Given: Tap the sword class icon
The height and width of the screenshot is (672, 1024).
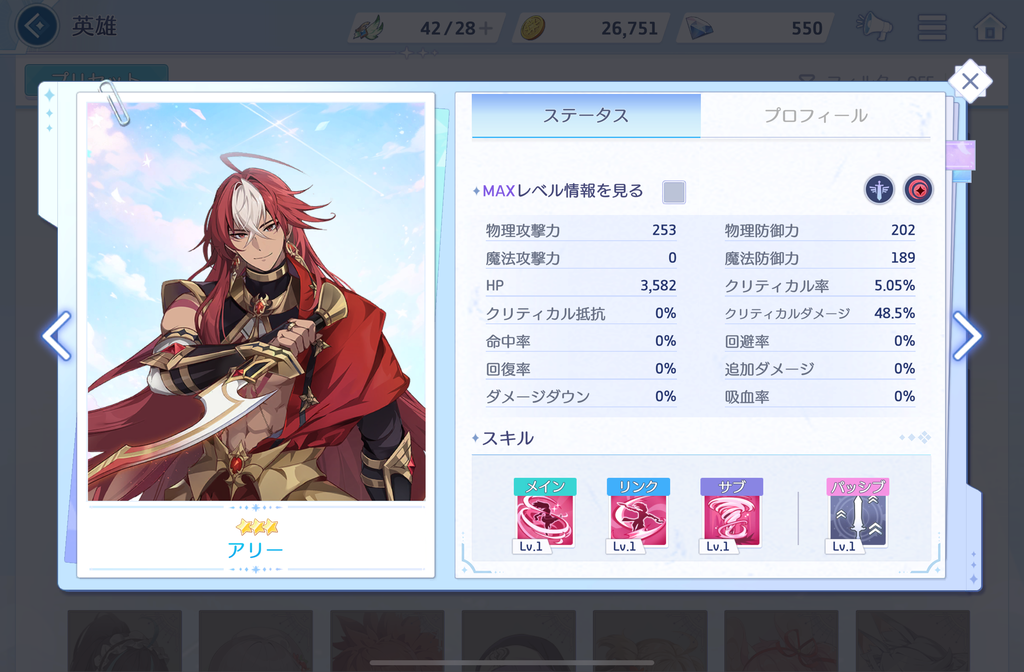Looking at the screenshot, I should (879, 190).
